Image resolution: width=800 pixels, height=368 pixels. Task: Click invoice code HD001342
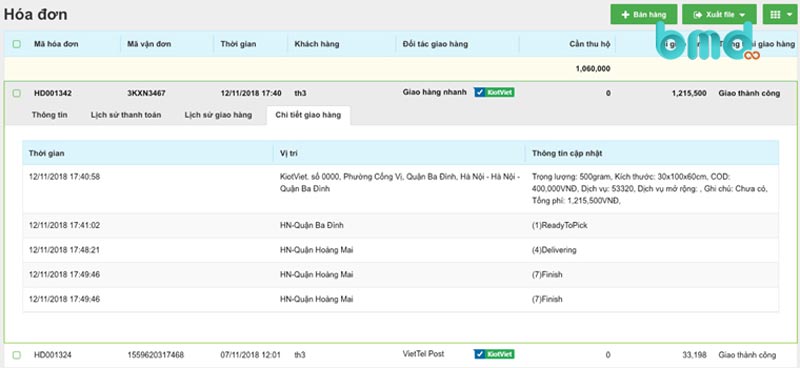tap(53, 93)
